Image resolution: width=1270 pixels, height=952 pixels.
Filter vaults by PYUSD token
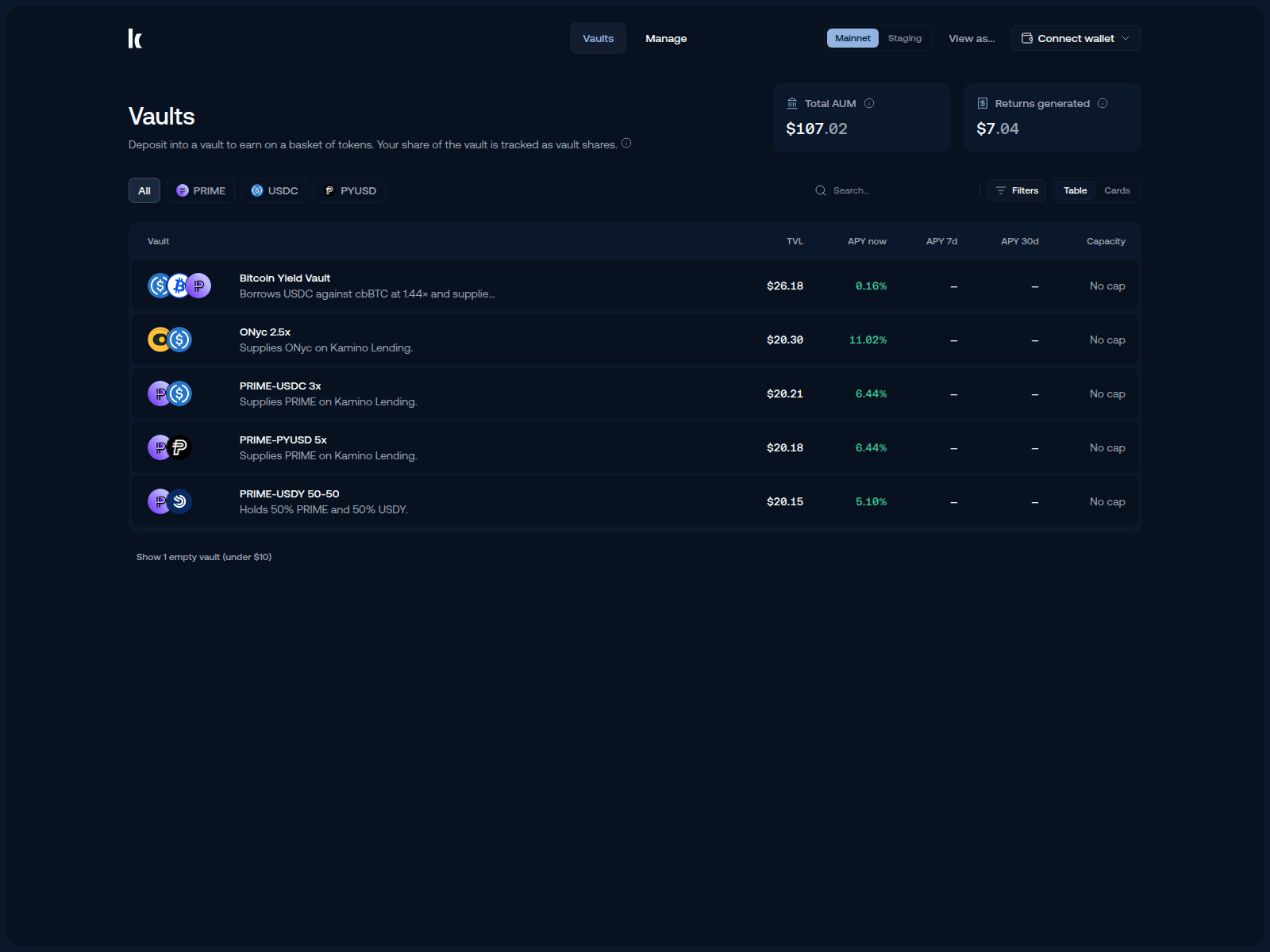[349, 190]
